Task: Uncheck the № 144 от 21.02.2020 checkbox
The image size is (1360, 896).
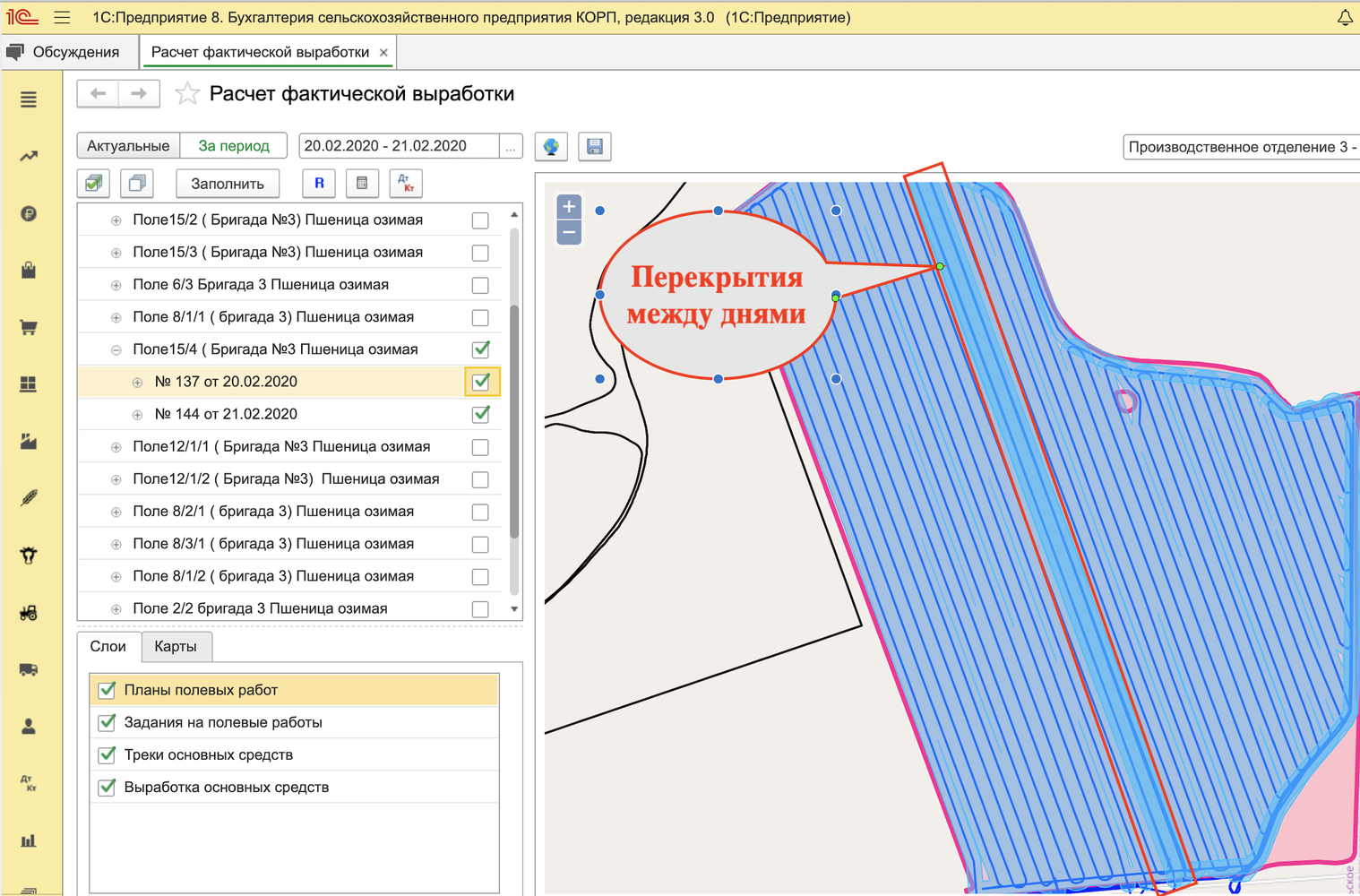Action: point(481,414)
